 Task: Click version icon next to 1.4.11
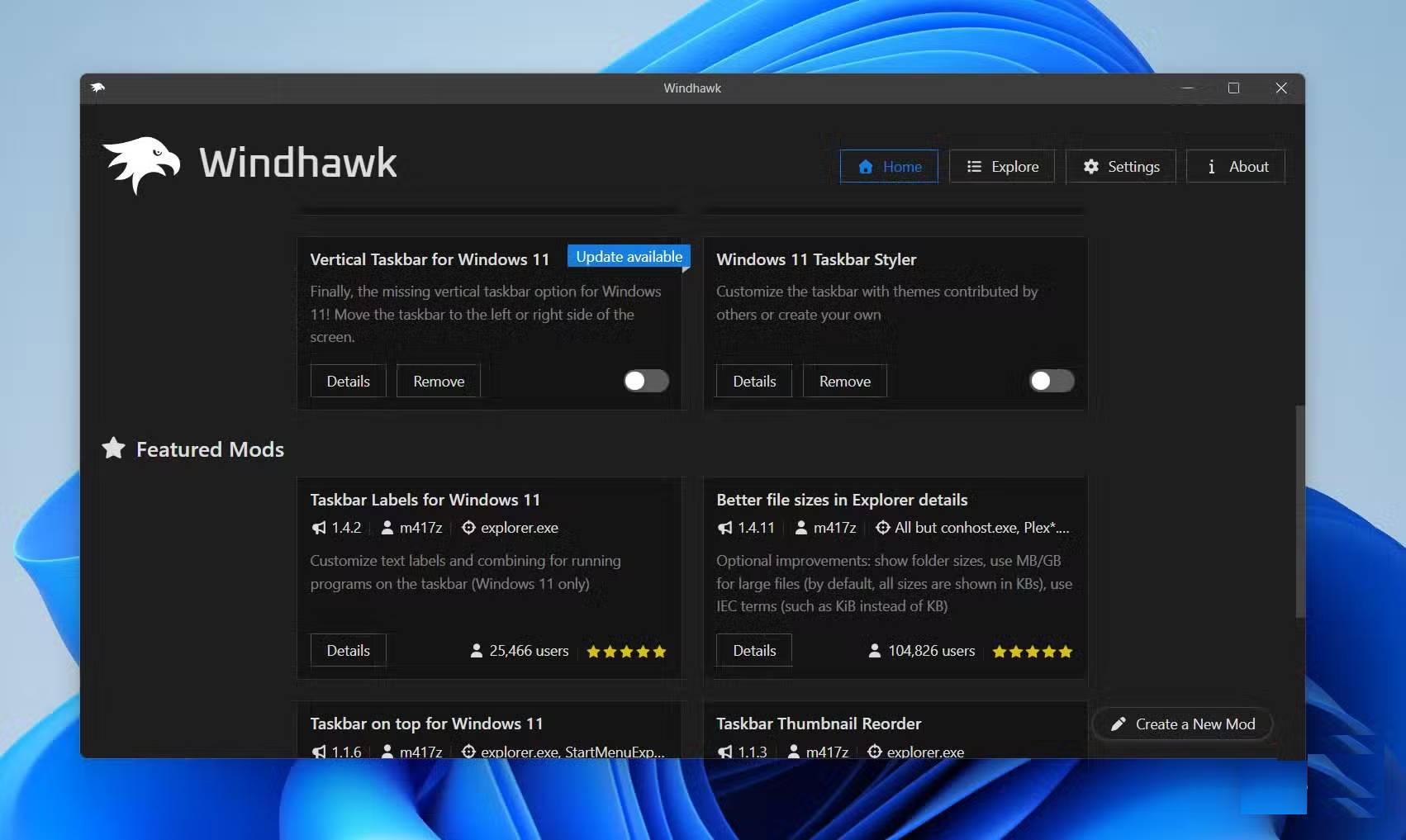725,528
